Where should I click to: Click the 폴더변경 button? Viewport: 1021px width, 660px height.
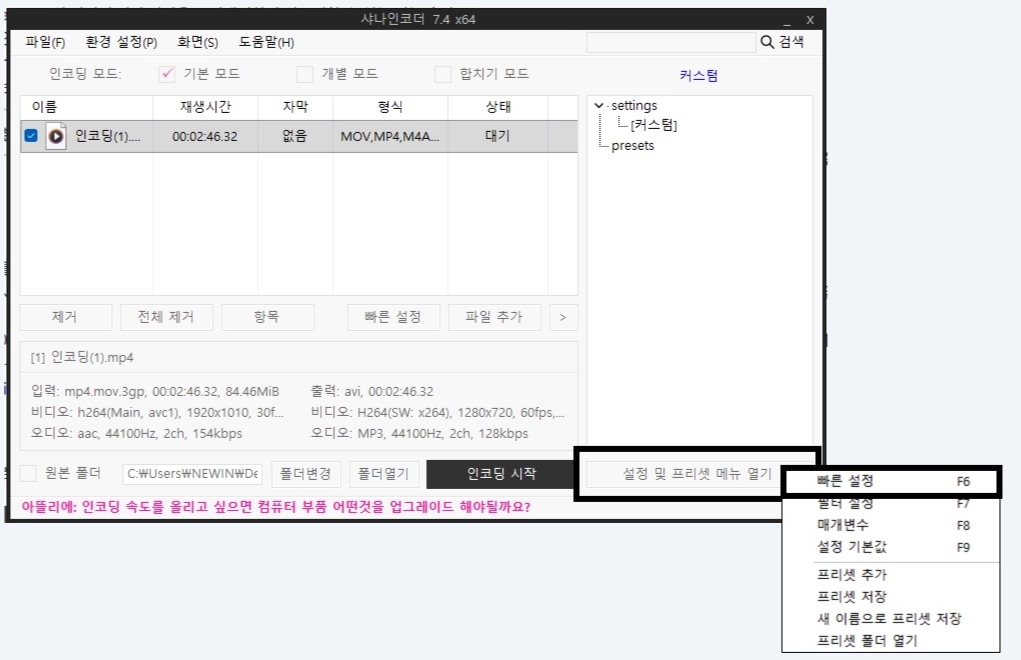coord(306,474)
